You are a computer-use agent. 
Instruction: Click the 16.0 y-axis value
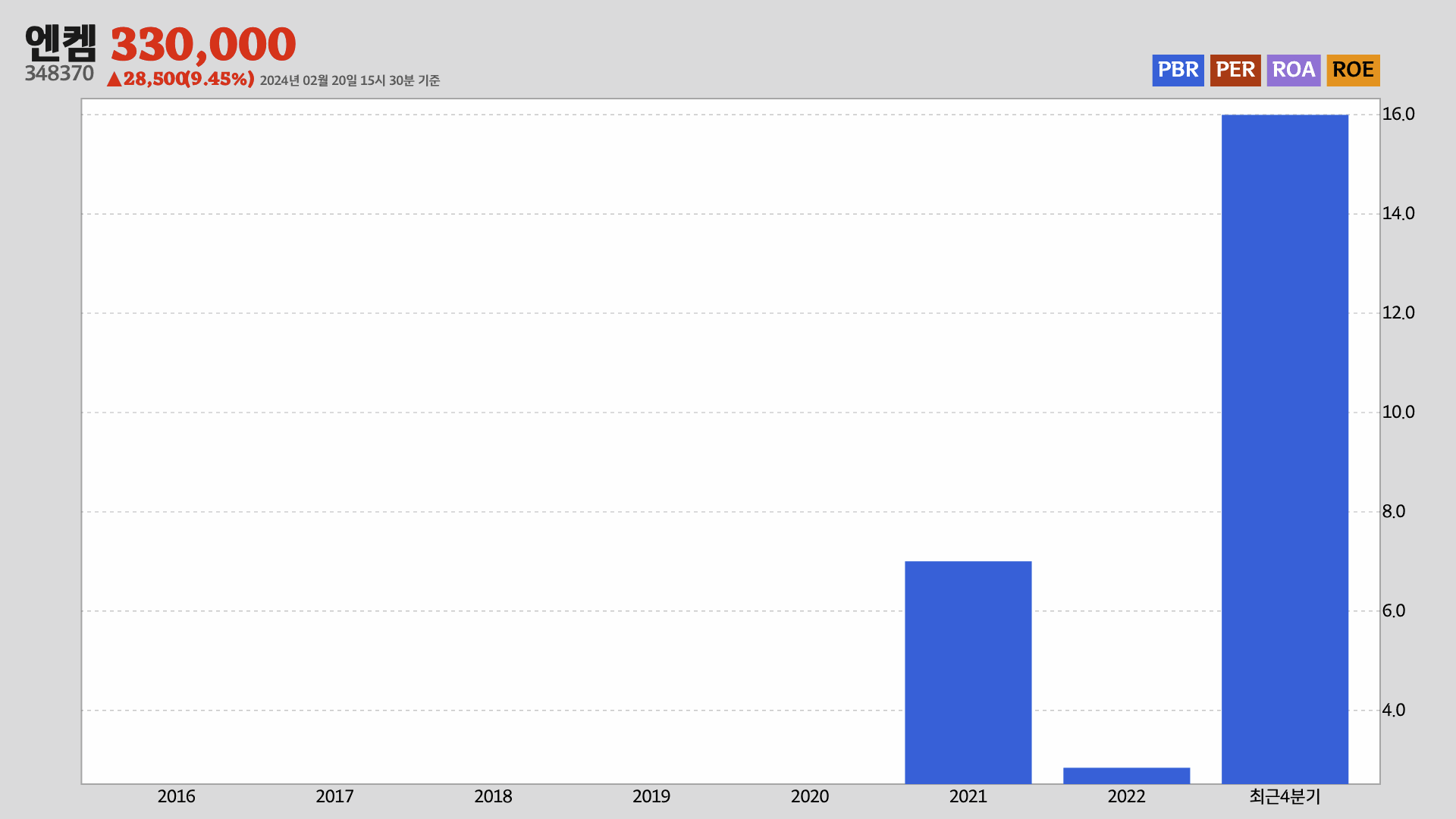pyautogui.click(x=1398, y=115)
